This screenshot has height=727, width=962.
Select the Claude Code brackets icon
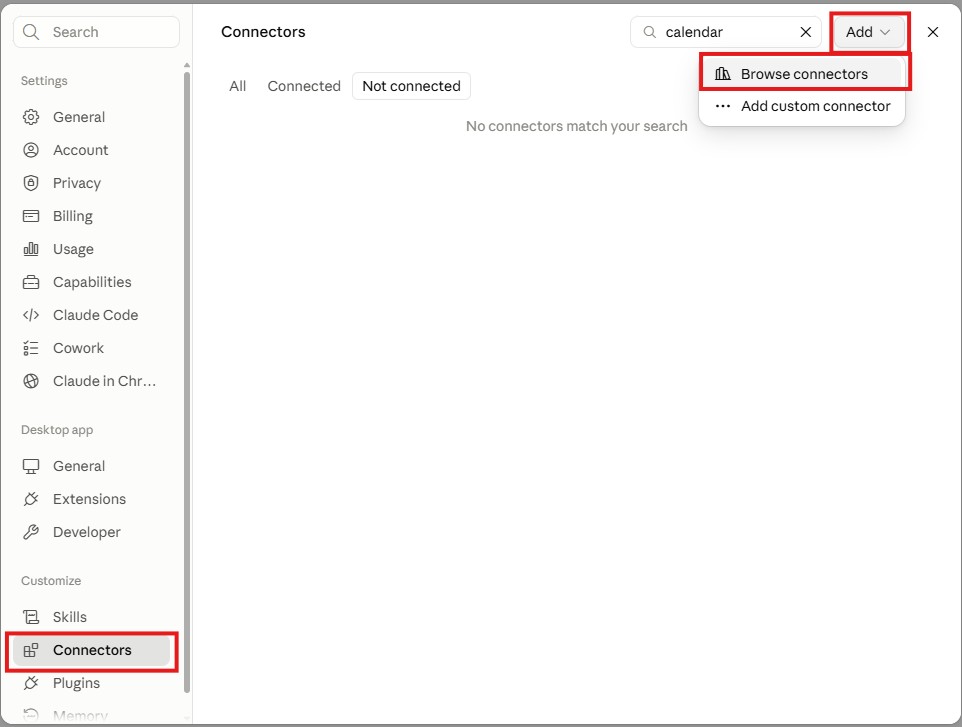pos(31,315)
